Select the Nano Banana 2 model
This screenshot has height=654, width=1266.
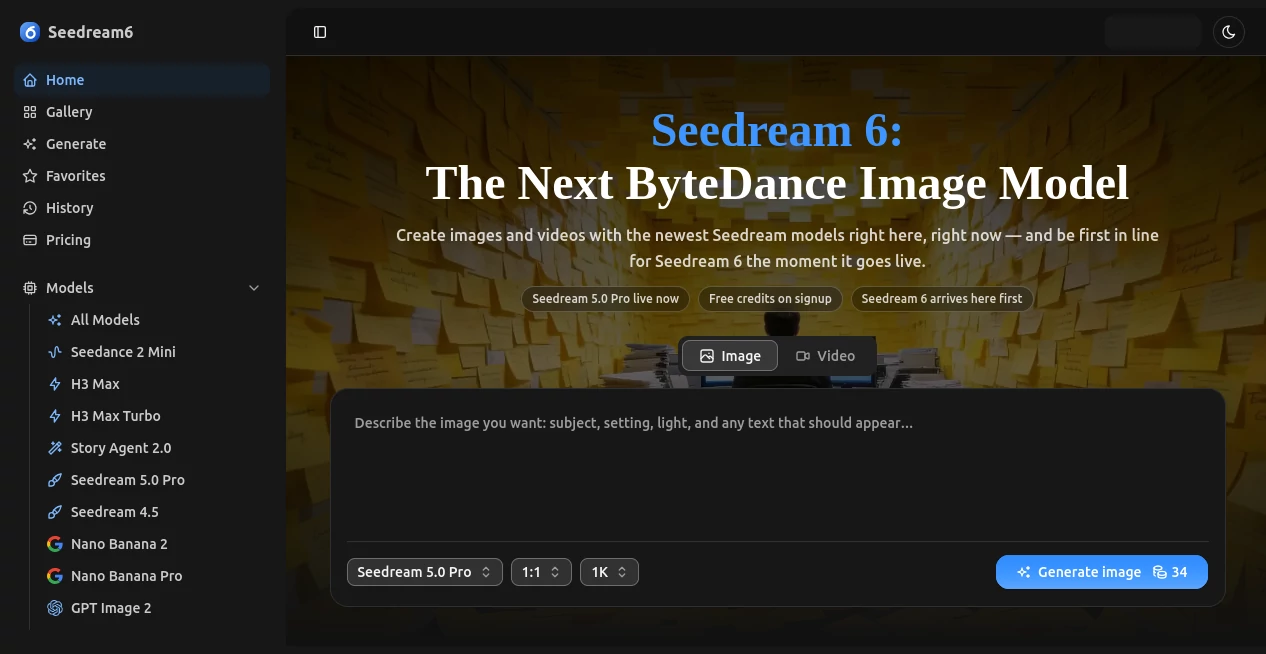point(155,544)
